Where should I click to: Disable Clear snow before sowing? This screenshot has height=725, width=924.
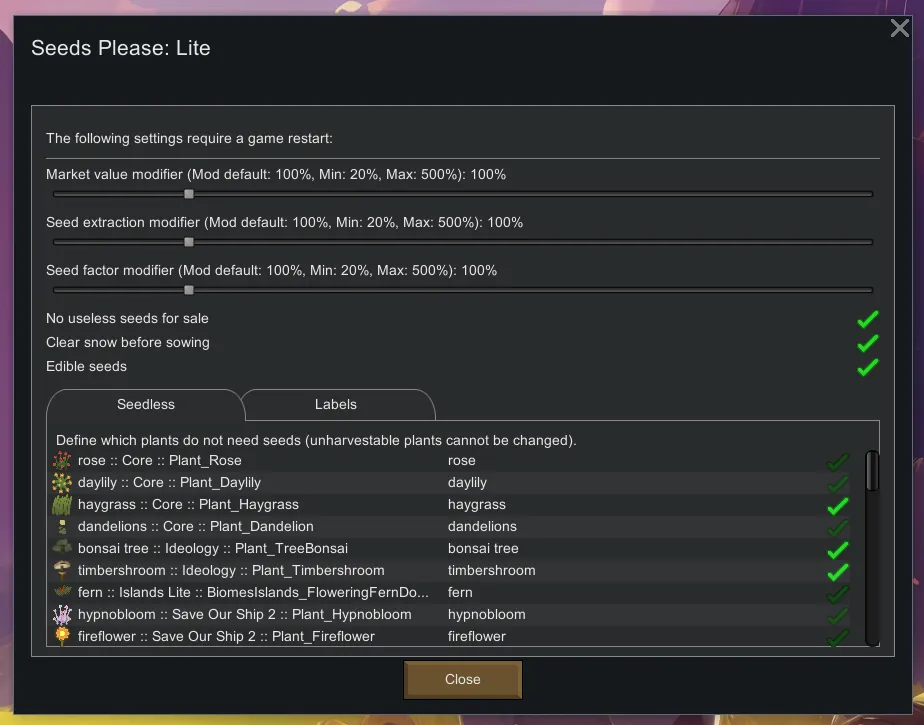[x=867, y=343]
